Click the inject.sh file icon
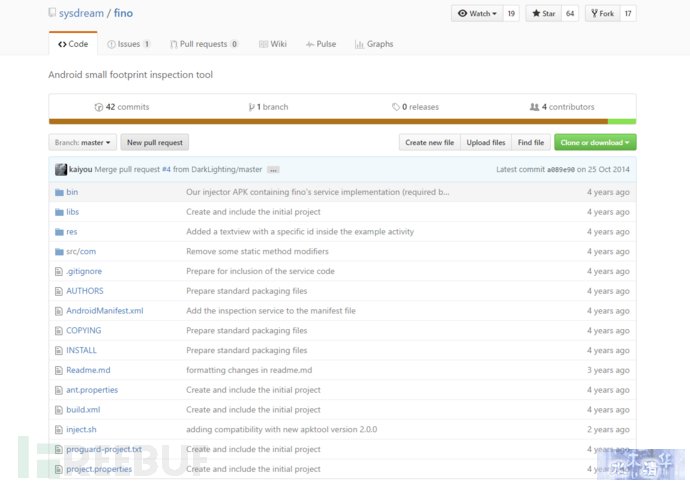 [59, 430]
